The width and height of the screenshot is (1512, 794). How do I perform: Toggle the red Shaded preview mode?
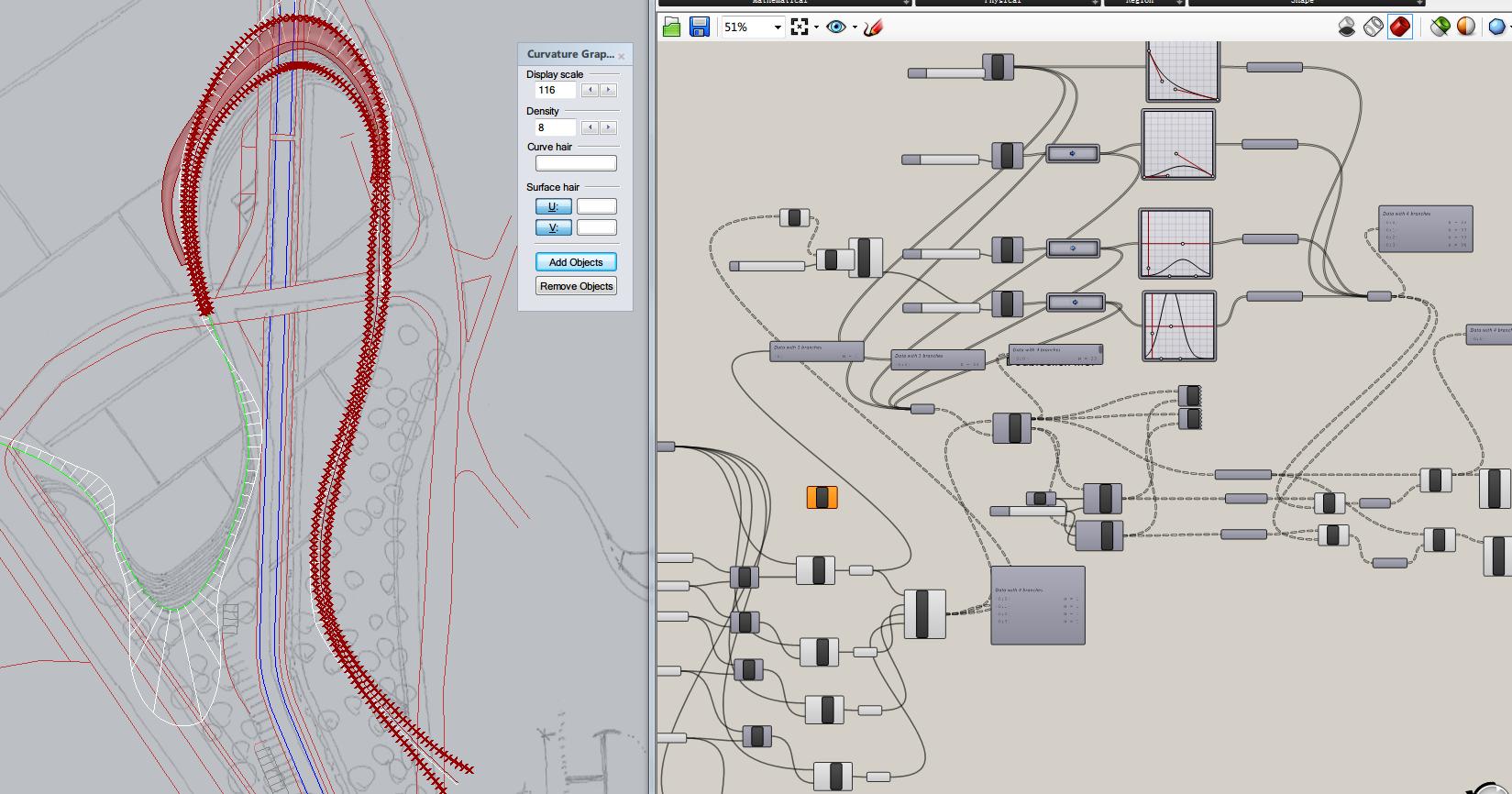(1400, 28)
